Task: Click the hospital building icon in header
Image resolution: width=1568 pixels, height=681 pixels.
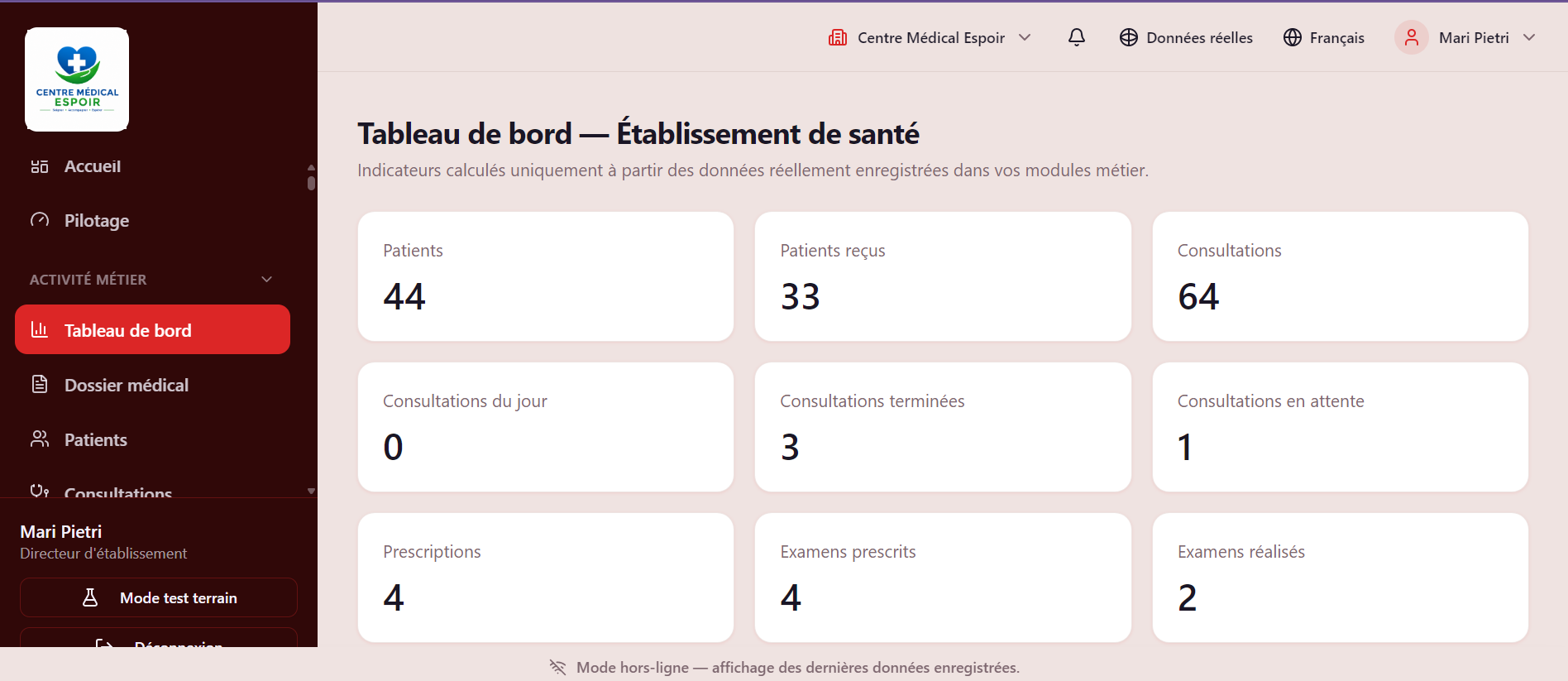Action: coord(838,37)
